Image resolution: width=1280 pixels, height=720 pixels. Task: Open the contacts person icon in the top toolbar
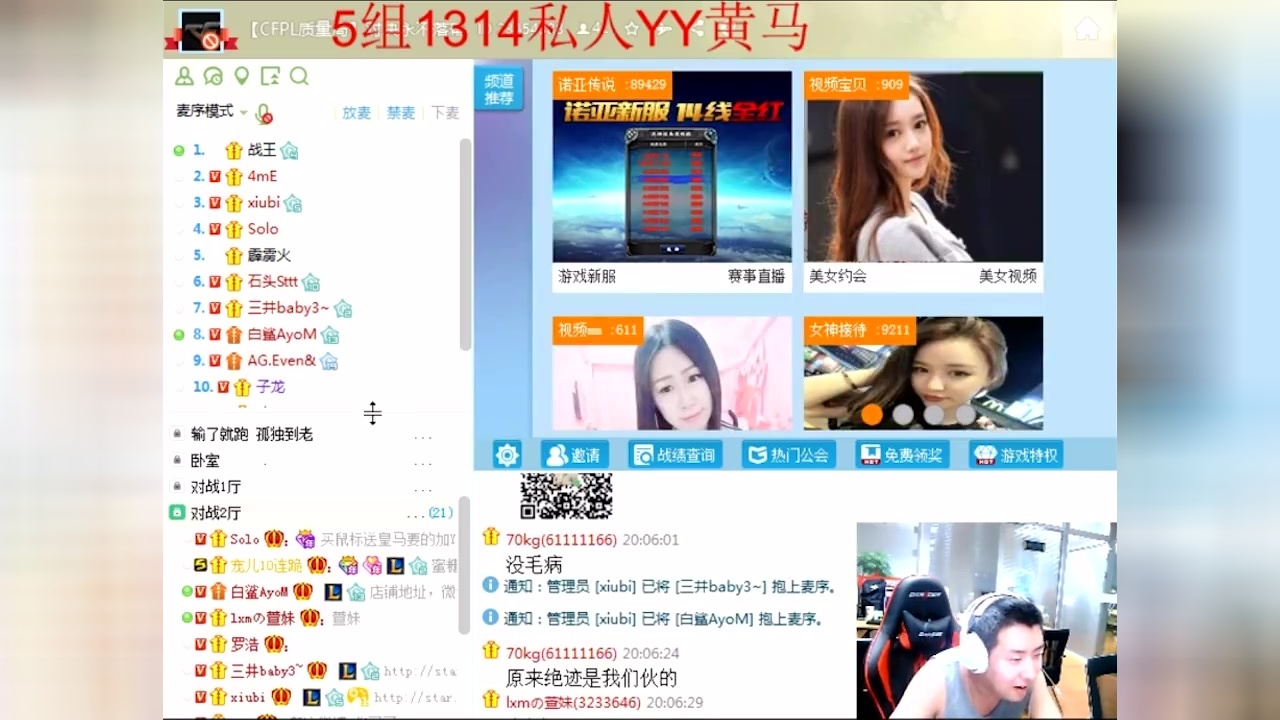[184, 76]
